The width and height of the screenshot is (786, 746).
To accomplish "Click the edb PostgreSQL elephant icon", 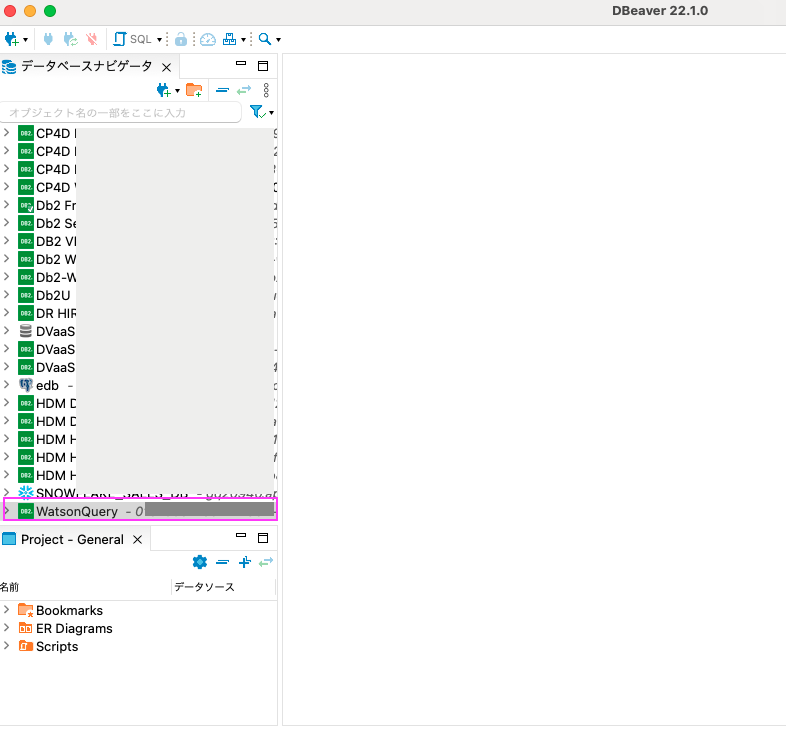I will point(26,385).
